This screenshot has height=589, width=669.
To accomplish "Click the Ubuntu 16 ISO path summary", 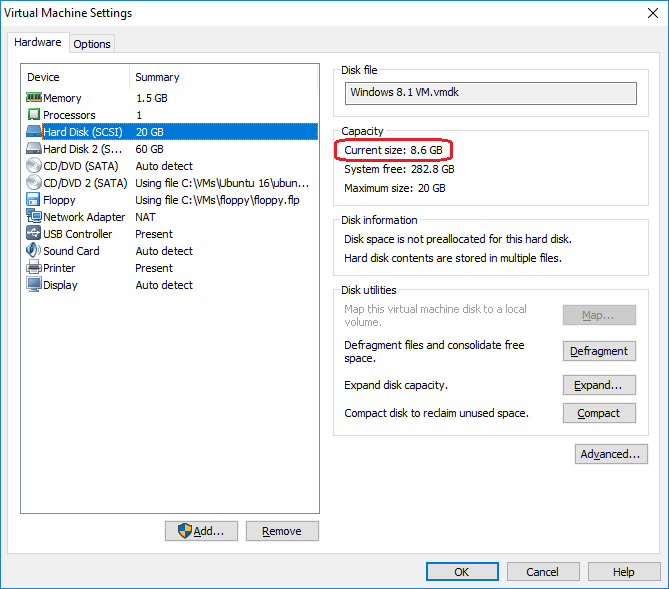I will [x=222, y=183].
